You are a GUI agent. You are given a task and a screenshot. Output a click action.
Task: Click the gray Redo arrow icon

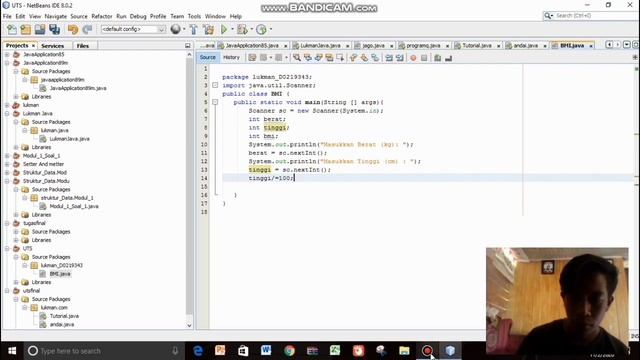pyautogui.click(x=87, y=29)
